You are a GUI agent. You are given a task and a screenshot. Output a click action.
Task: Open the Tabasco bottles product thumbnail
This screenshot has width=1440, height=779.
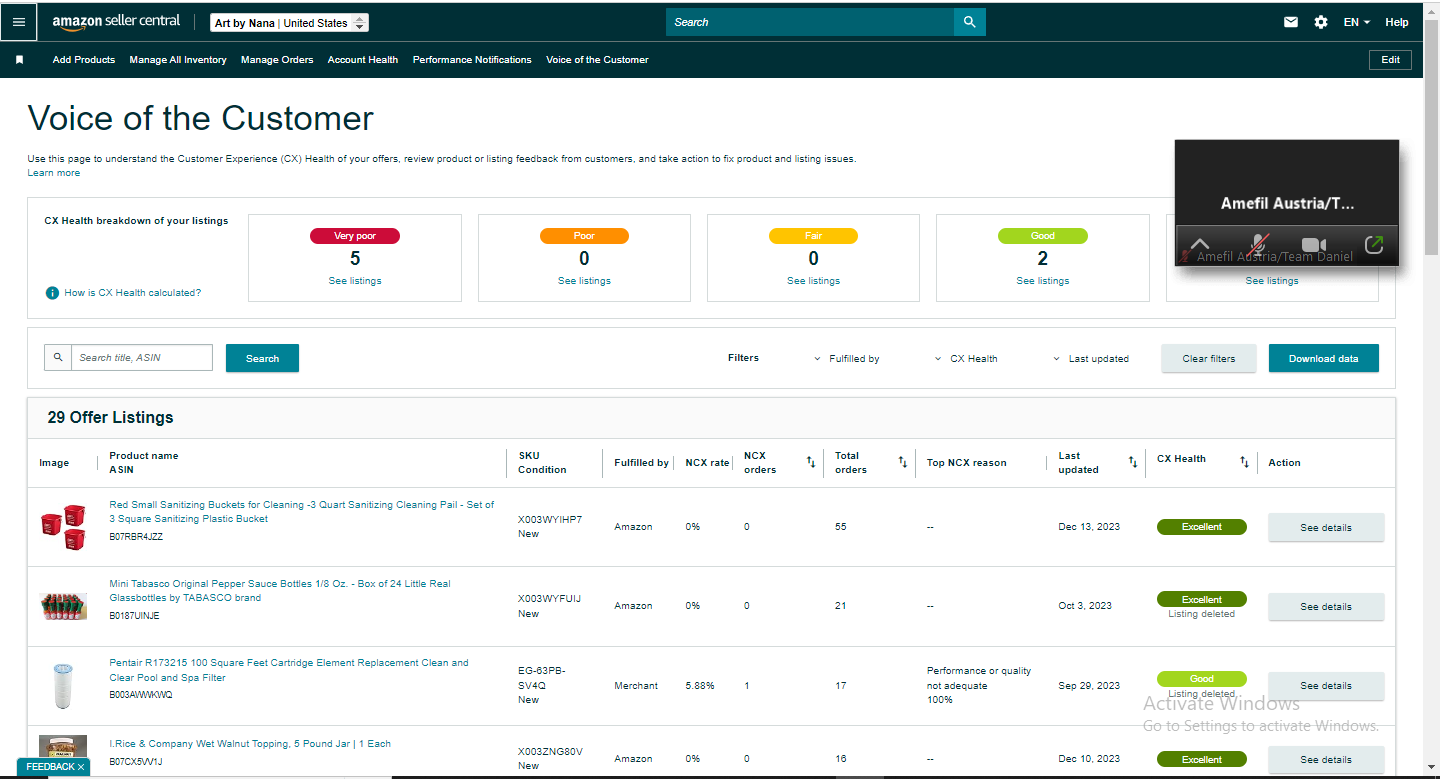point(63,606)
